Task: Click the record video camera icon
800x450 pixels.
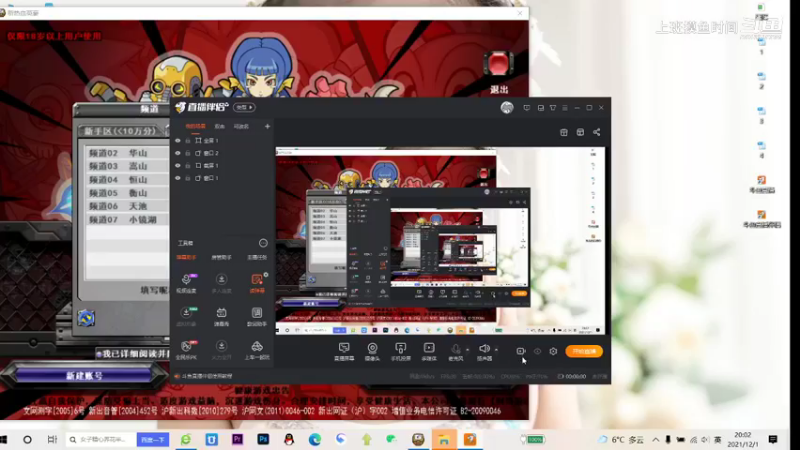Action: coord(520,351)
